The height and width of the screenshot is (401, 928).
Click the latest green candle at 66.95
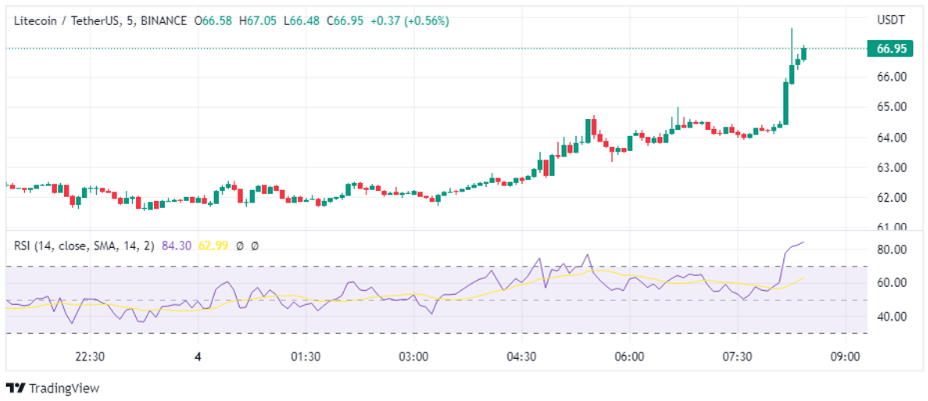[804, 54]
